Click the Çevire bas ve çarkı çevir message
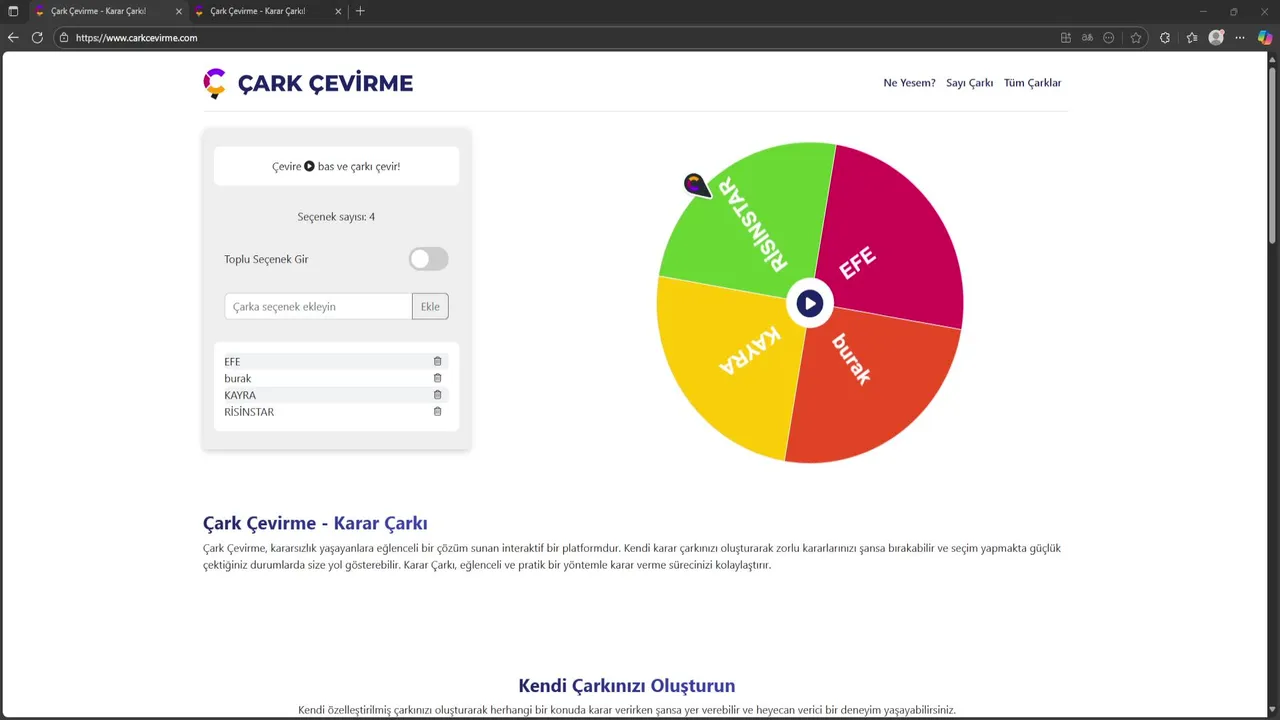Viewport: 1280px width, 720px height. 336,166
